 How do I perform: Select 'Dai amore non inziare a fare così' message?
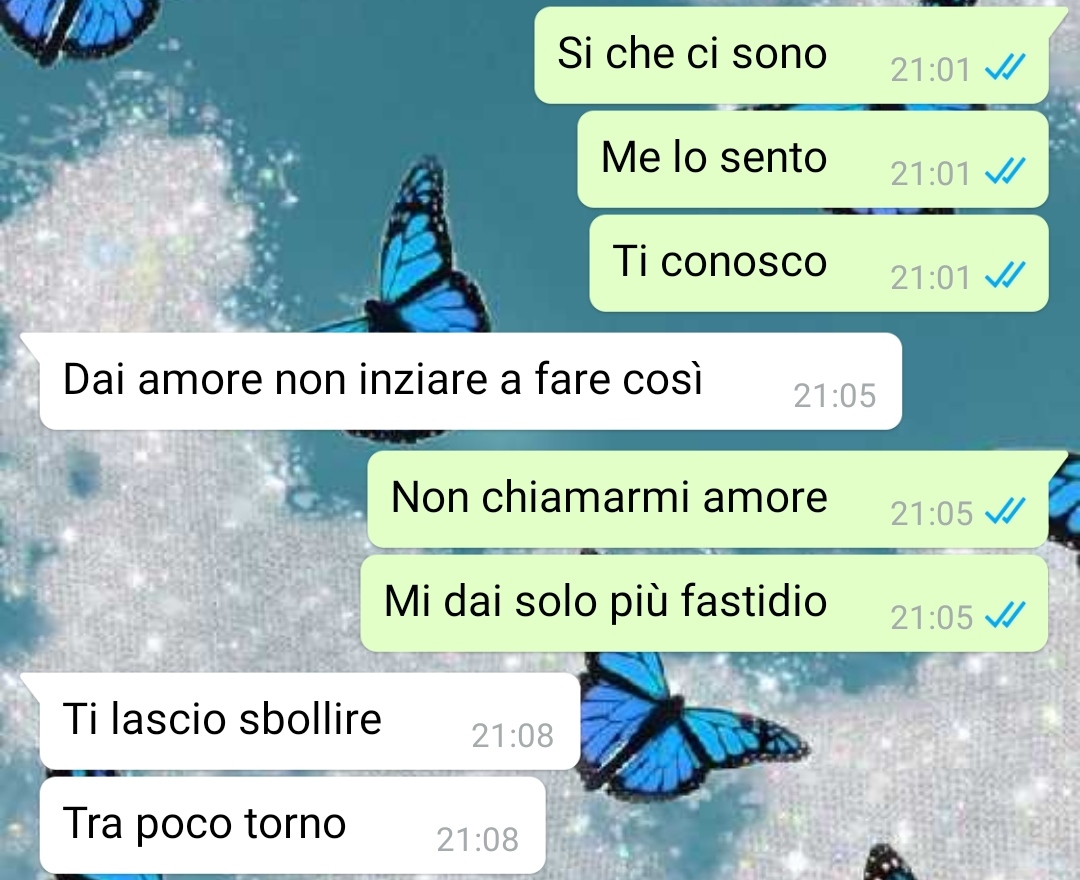click(x=470, y=381)
